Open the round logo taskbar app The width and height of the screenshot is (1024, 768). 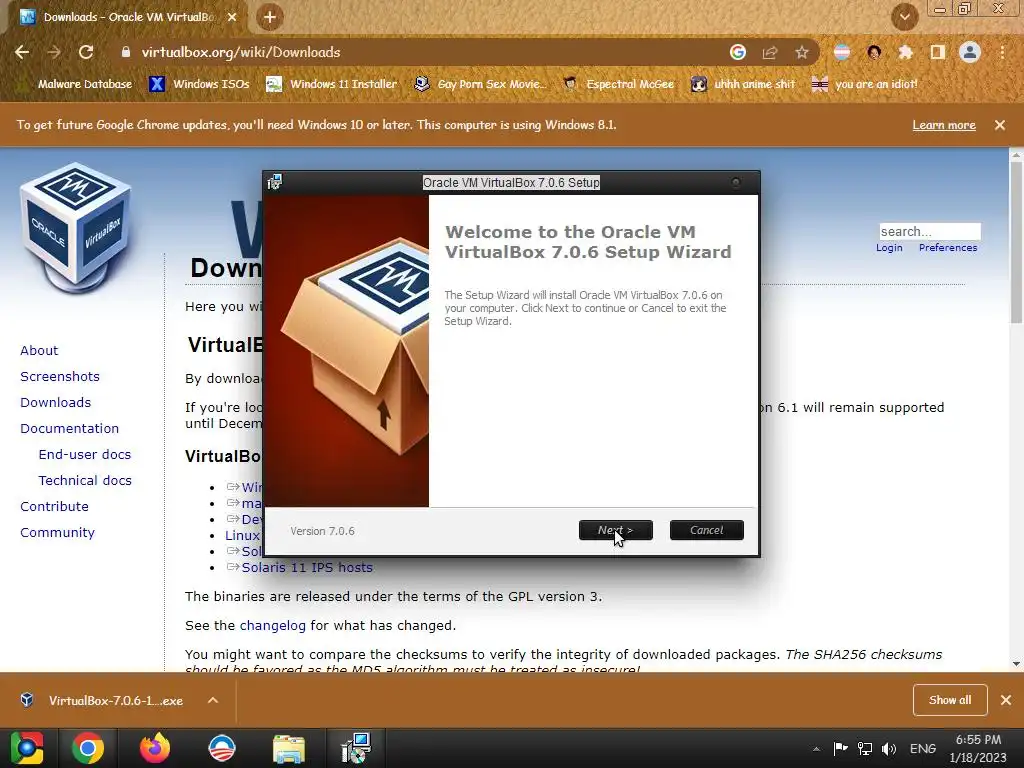point(221,748)
